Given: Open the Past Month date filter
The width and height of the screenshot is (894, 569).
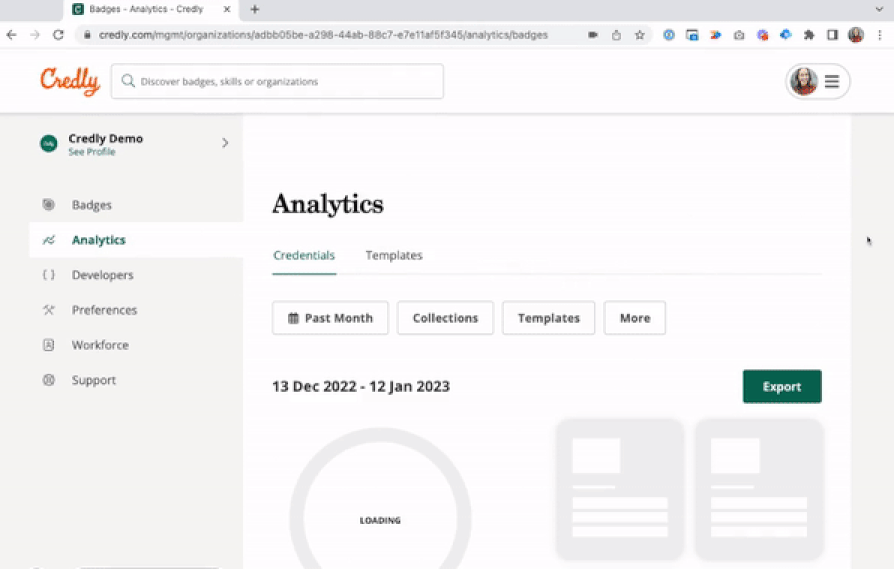Looking at the screenshot, I should 330,318.
